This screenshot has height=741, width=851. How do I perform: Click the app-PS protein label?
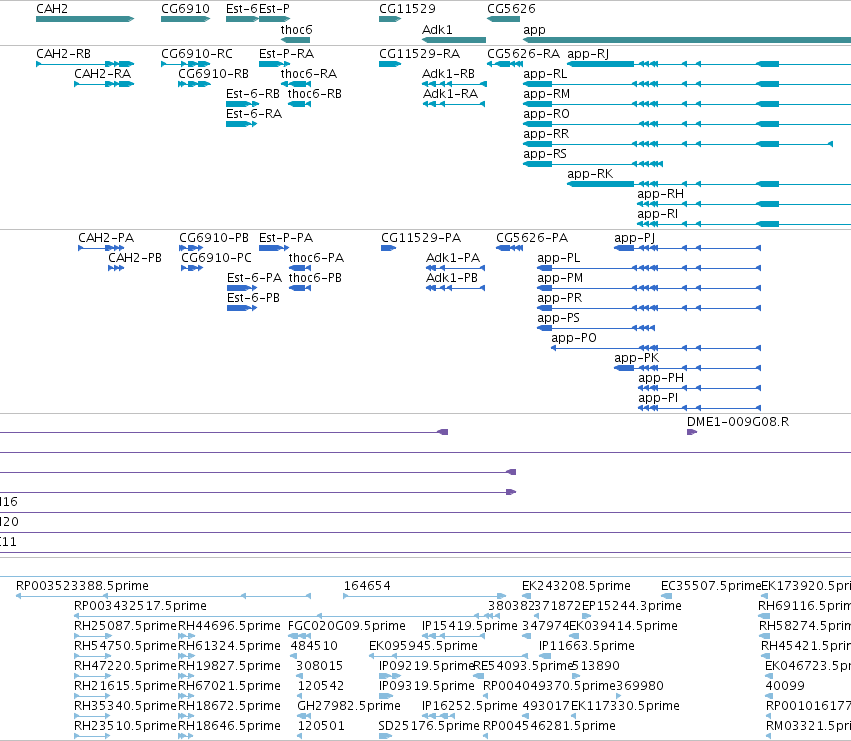(x=558, y=318)
